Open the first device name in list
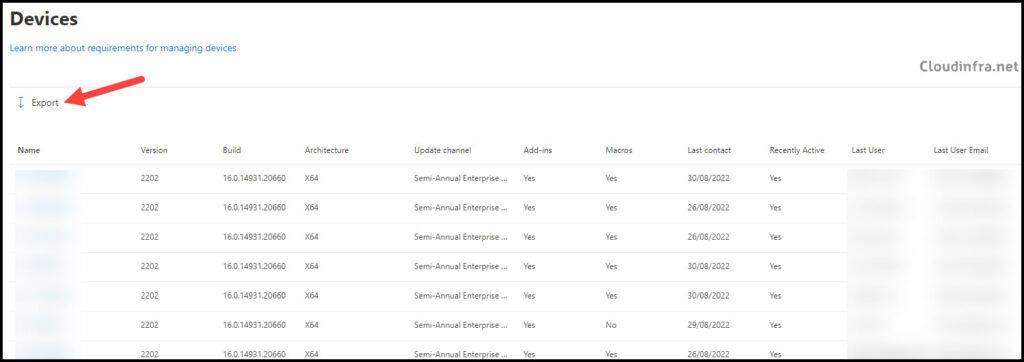This screenshot has height=362, width=1024. click(47, 178)
